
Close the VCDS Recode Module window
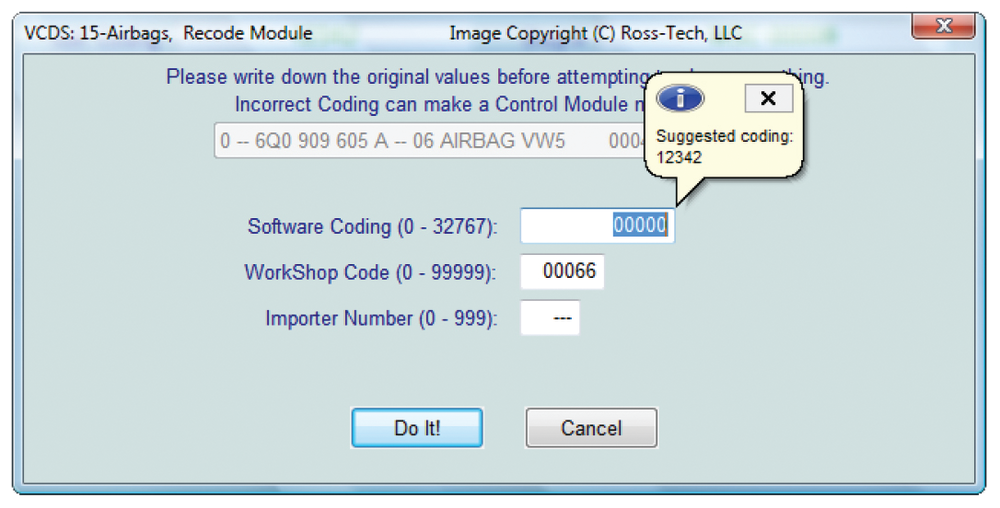click(x=943, y=27)
